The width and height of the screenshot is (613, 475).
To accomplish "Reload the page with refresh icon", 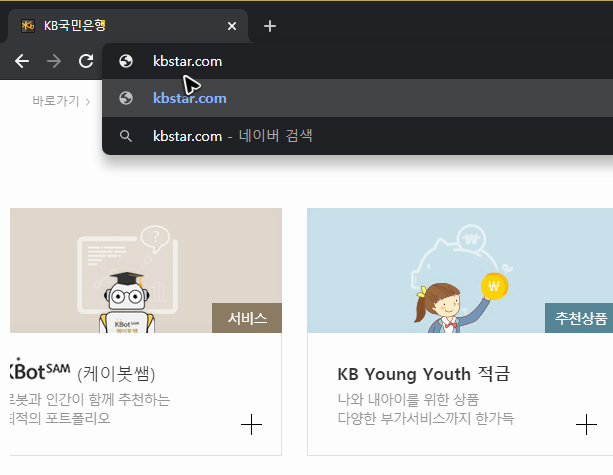I will (86, 61).
